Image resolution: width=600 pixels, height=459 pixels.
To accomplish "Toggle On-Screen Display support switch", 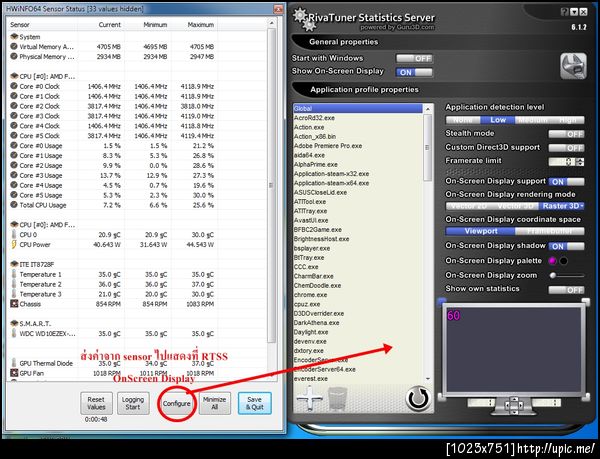I will pos(566,182).
